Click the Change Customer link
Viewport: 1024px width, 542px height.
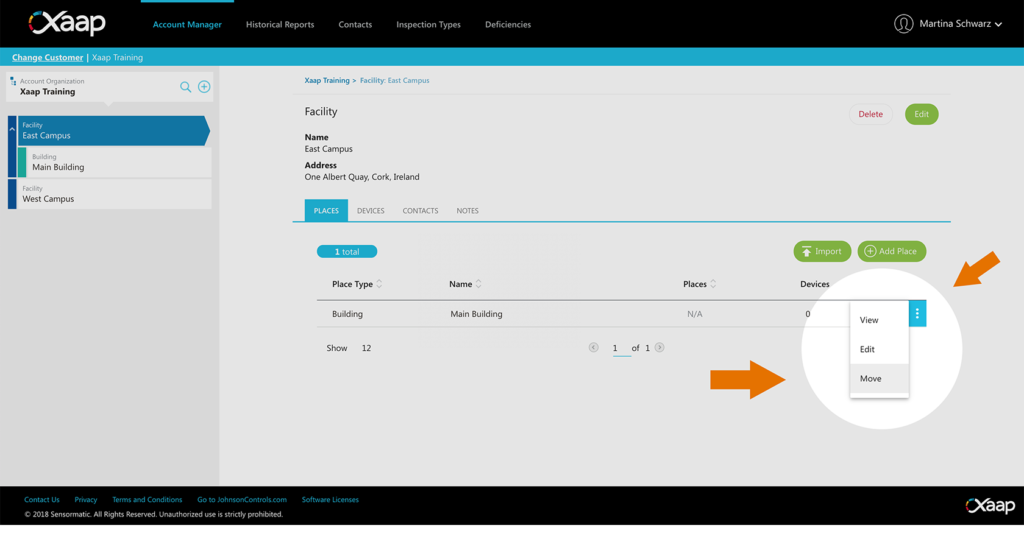tap(48, 57)
